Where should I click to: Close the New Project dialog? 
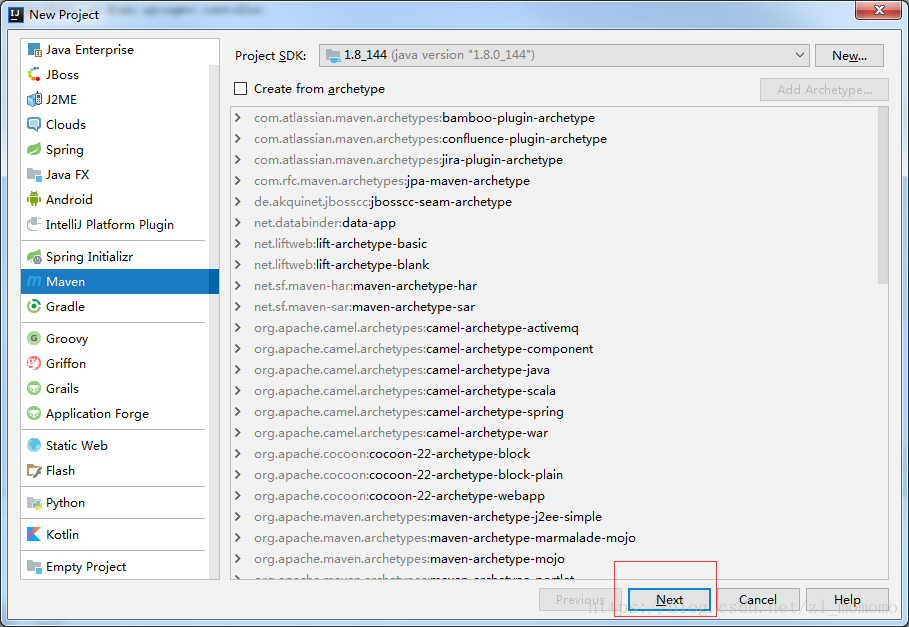[x=878, y=10]
